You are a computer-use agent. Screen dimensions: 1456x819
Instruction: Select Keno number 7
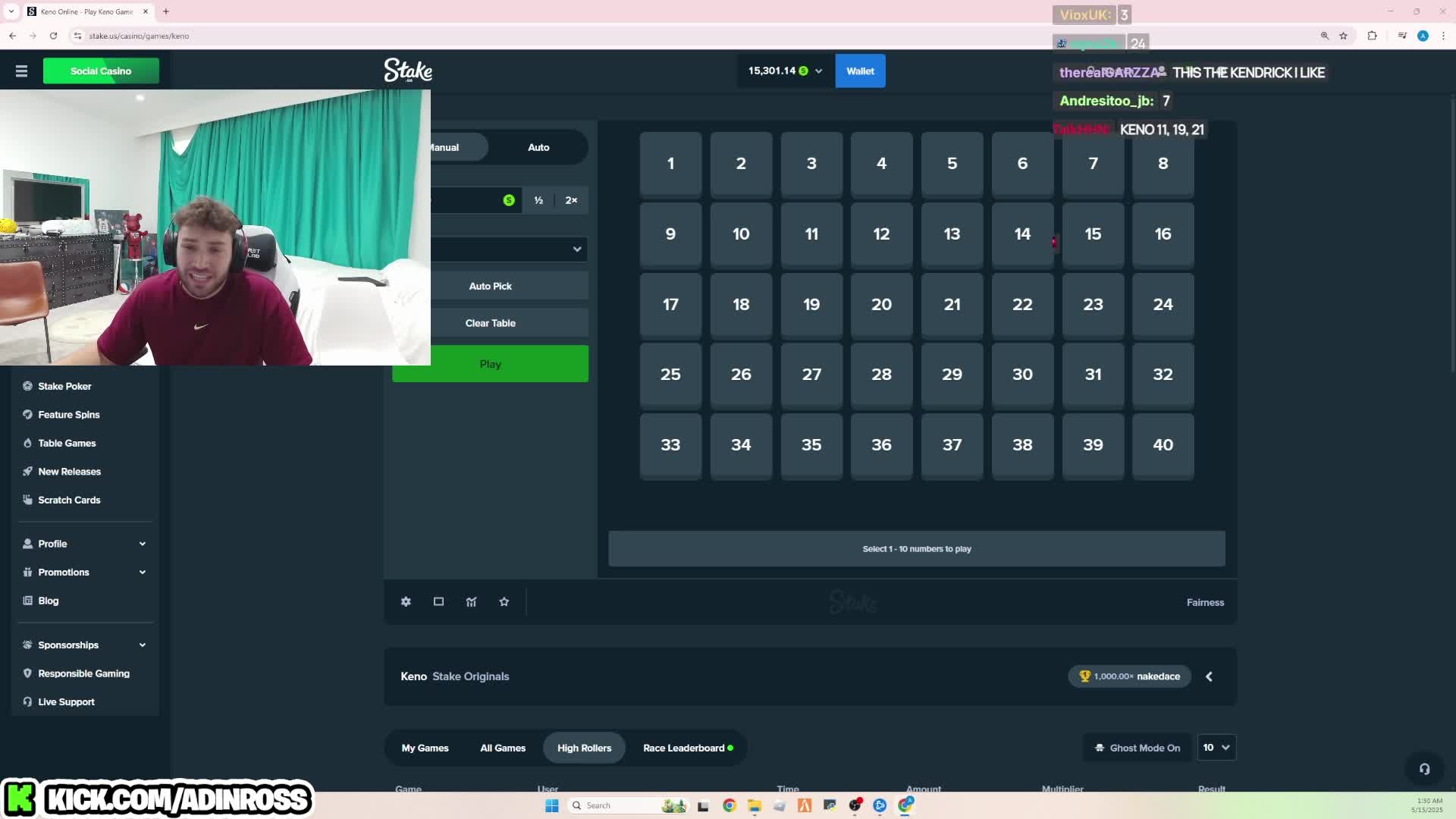[1093, 164]
